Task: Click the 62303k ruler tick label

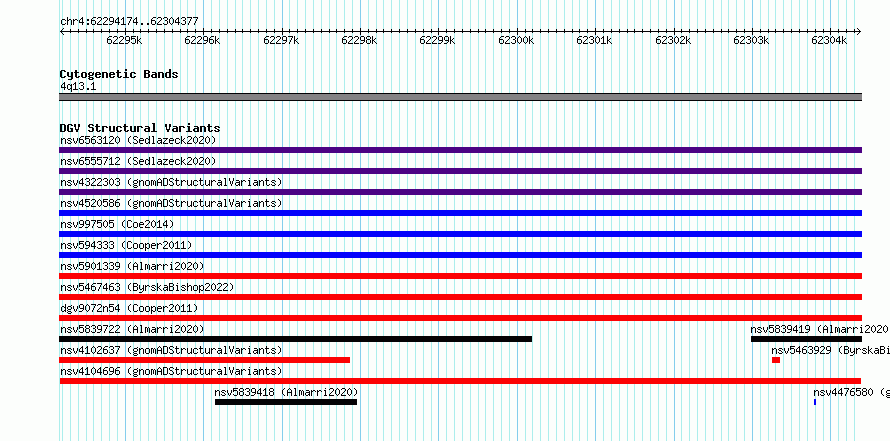Action: click(752, 40)
